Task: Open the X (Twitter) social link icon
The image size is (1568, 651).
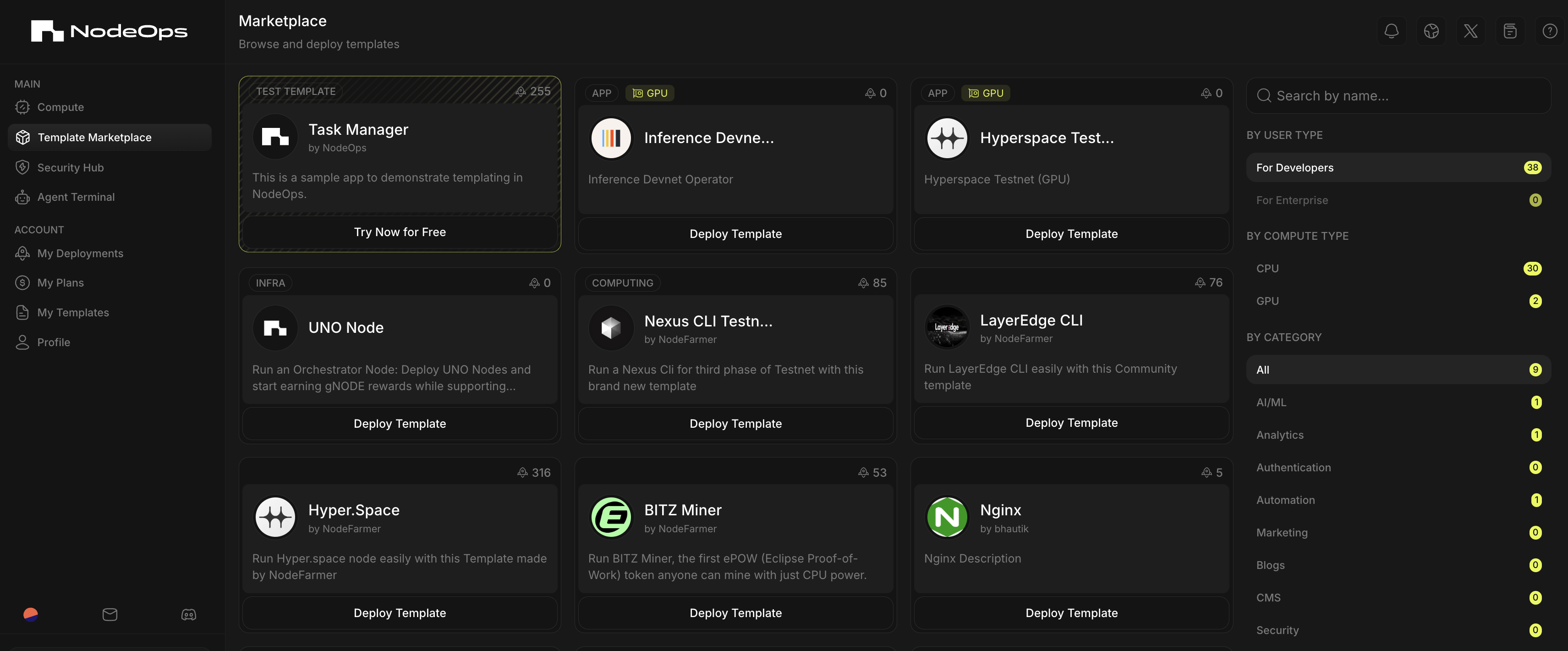Action: coord(1470,30)
